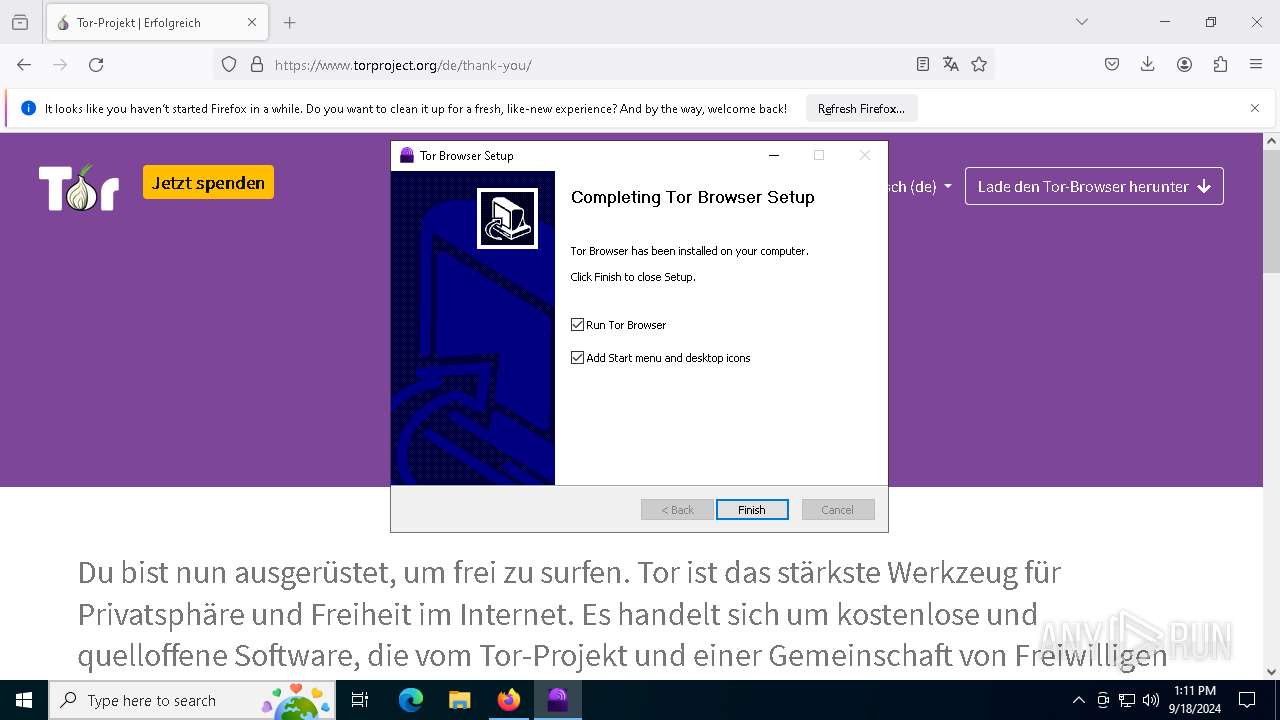1280x720 pixels.
Task: Open a new tab with plus button
Action: [x=290, y=22]
